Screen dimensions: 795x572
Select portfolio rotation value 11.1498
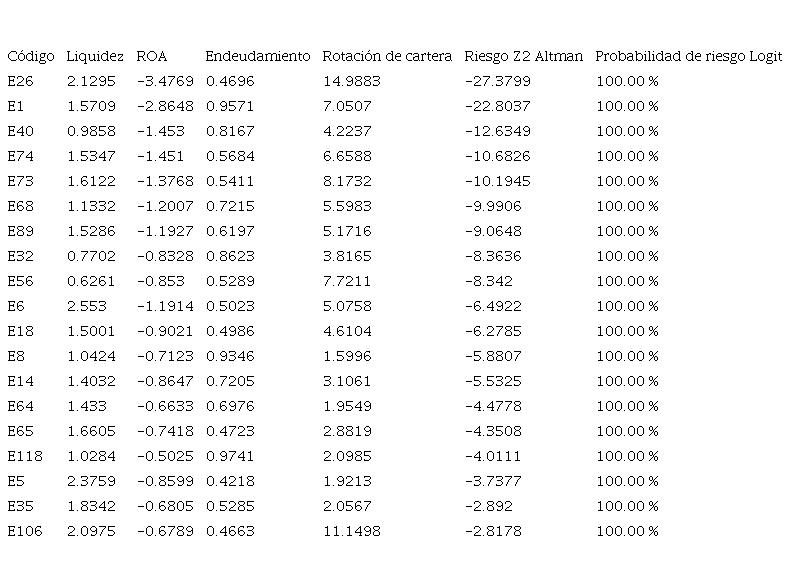[351, 531]
